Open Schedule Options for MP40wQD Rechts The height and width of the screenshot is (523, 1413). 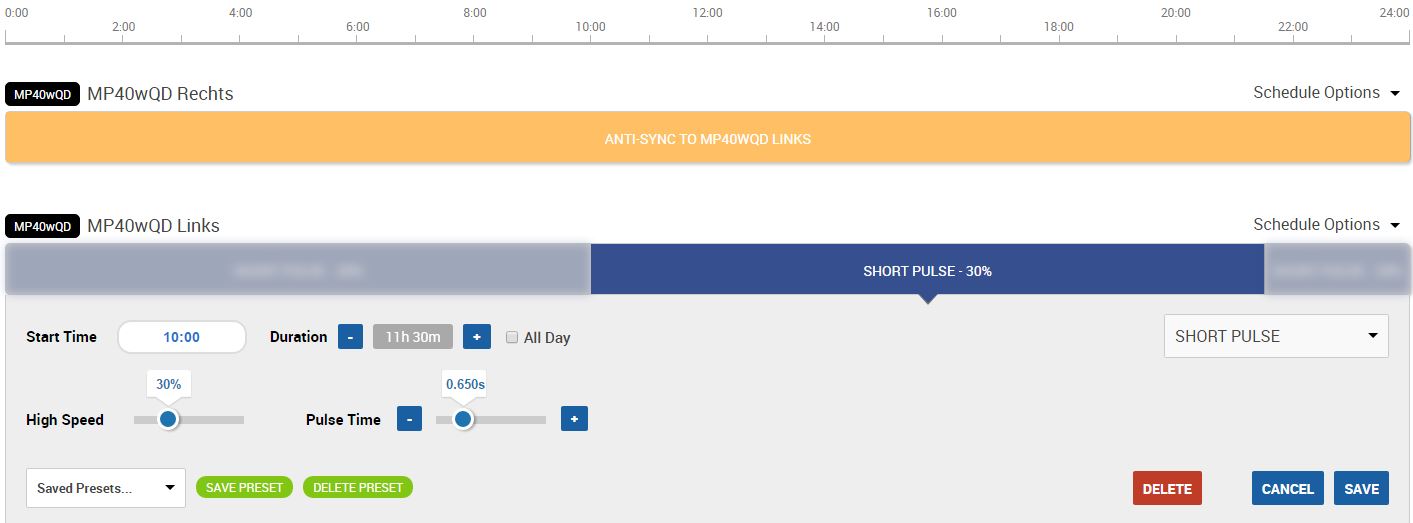1326,93
